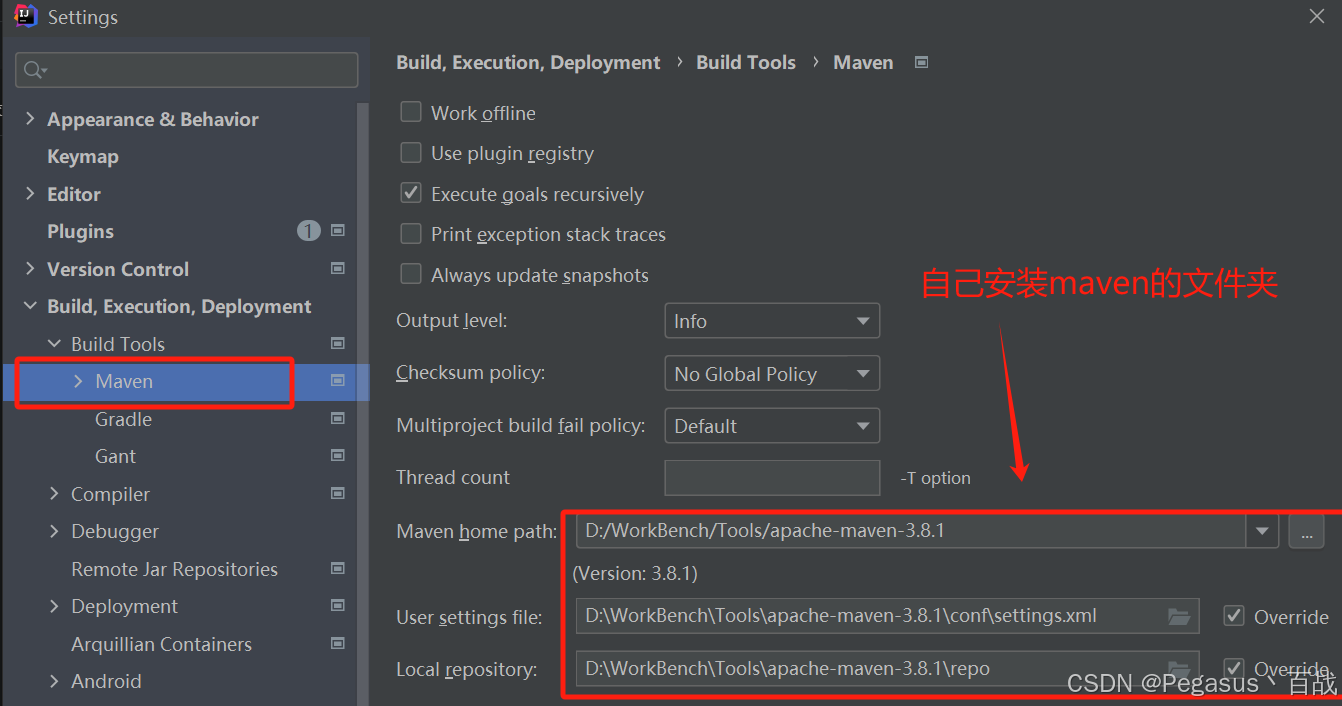This screenshot has height=706, width=1342.
Task: Expand the Maven tree node
Action: (78, 381)
